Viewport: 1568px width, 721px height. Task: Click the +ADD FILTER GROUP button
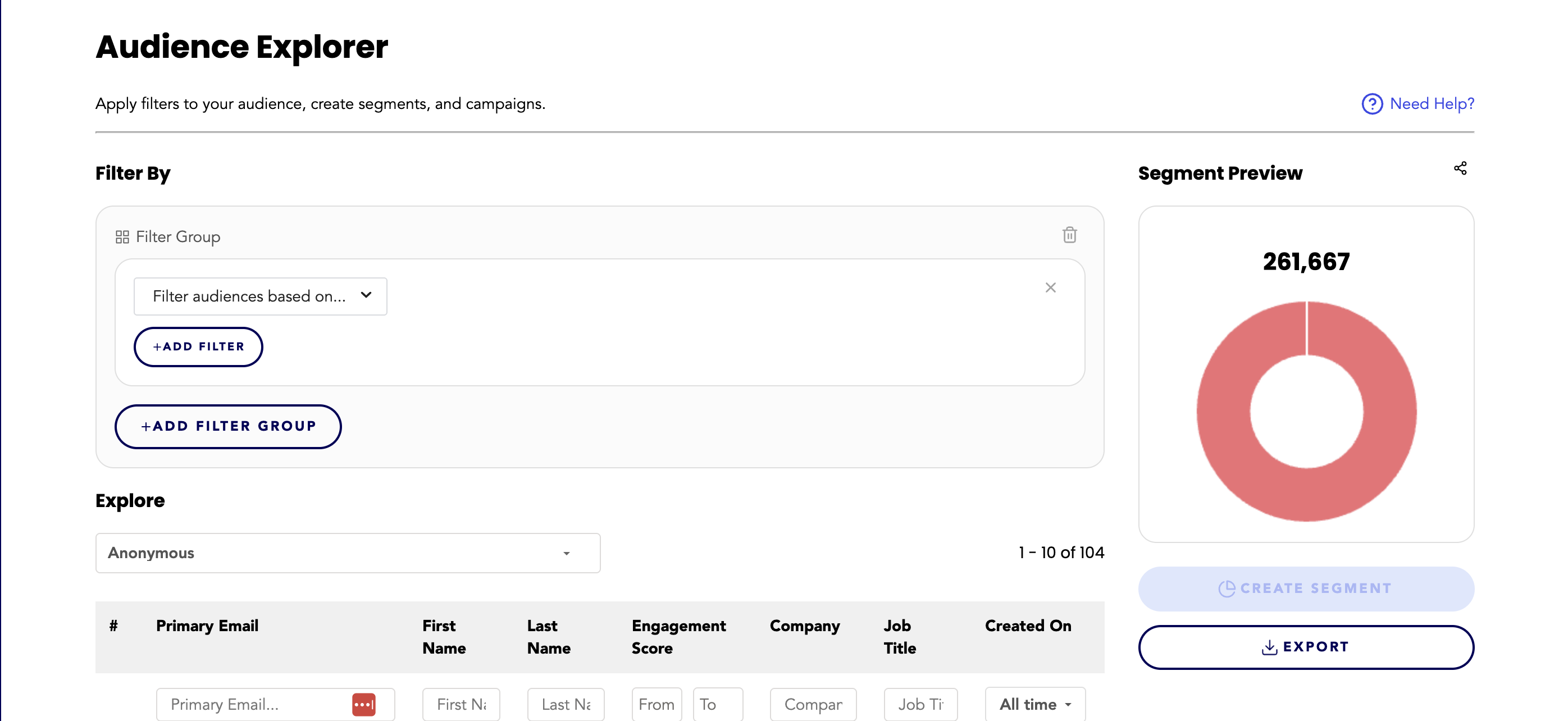228,427
